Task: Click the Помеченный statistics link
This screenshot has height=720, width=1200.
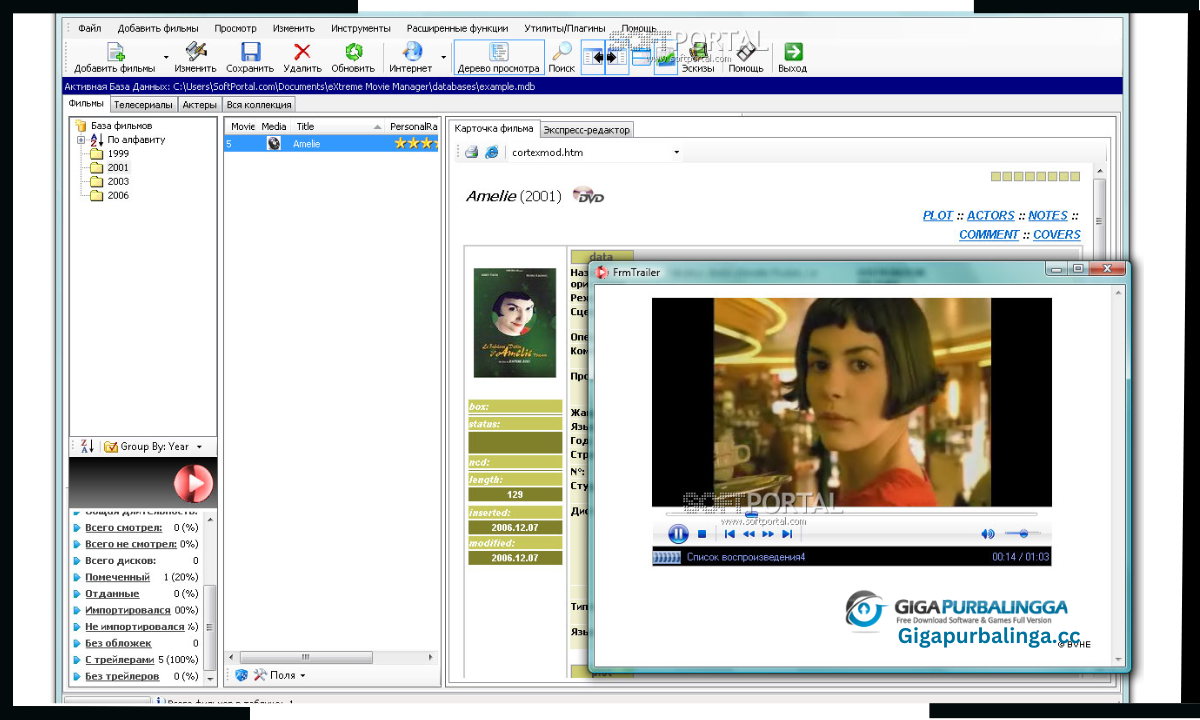Action: point(117,577)
